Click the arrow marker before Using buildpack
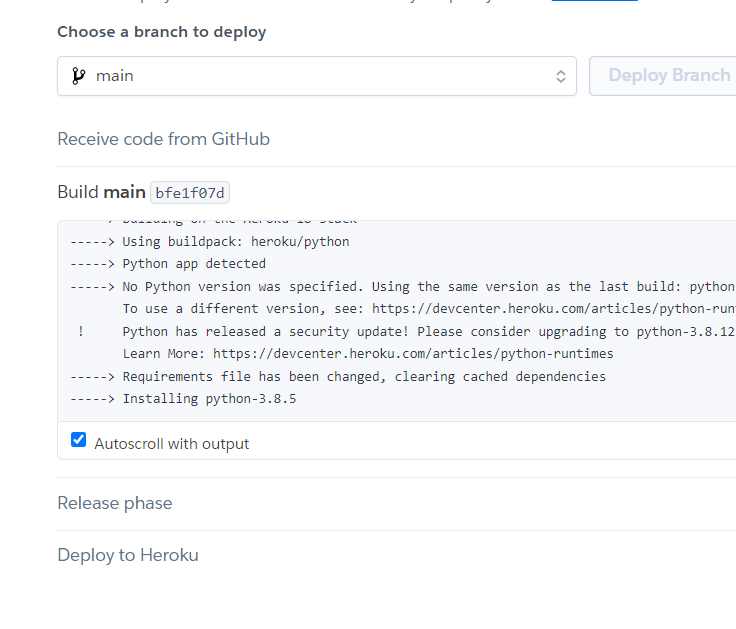Screen dimensions: 736x629 click(x=92, y=242)
